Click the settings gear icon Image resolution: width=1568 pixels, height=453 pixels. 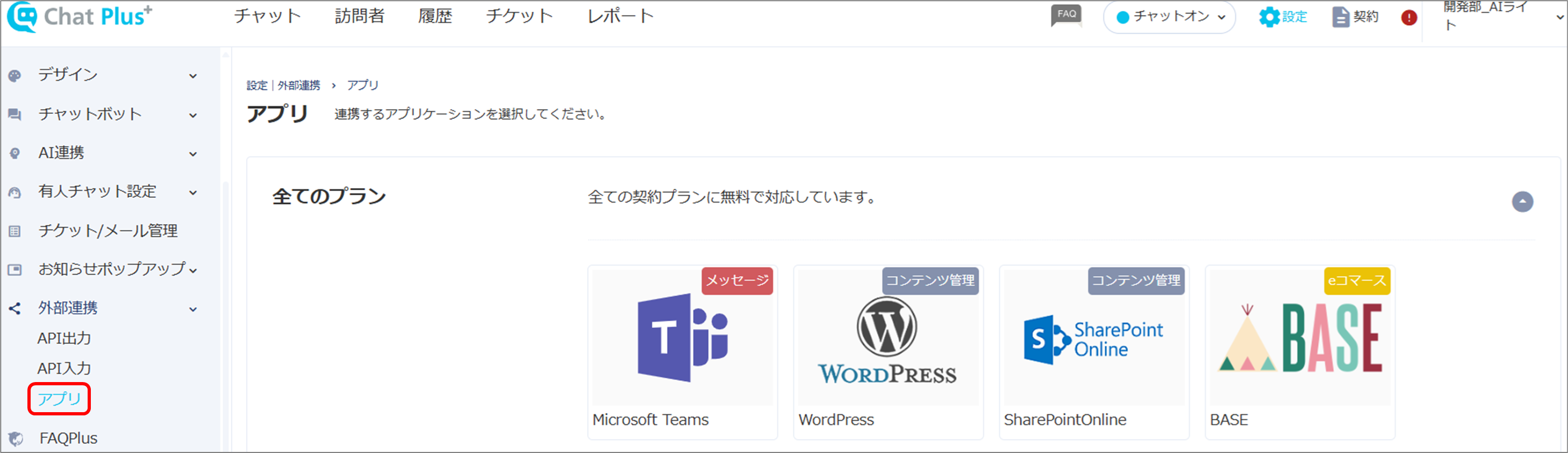pos(1269,17)
